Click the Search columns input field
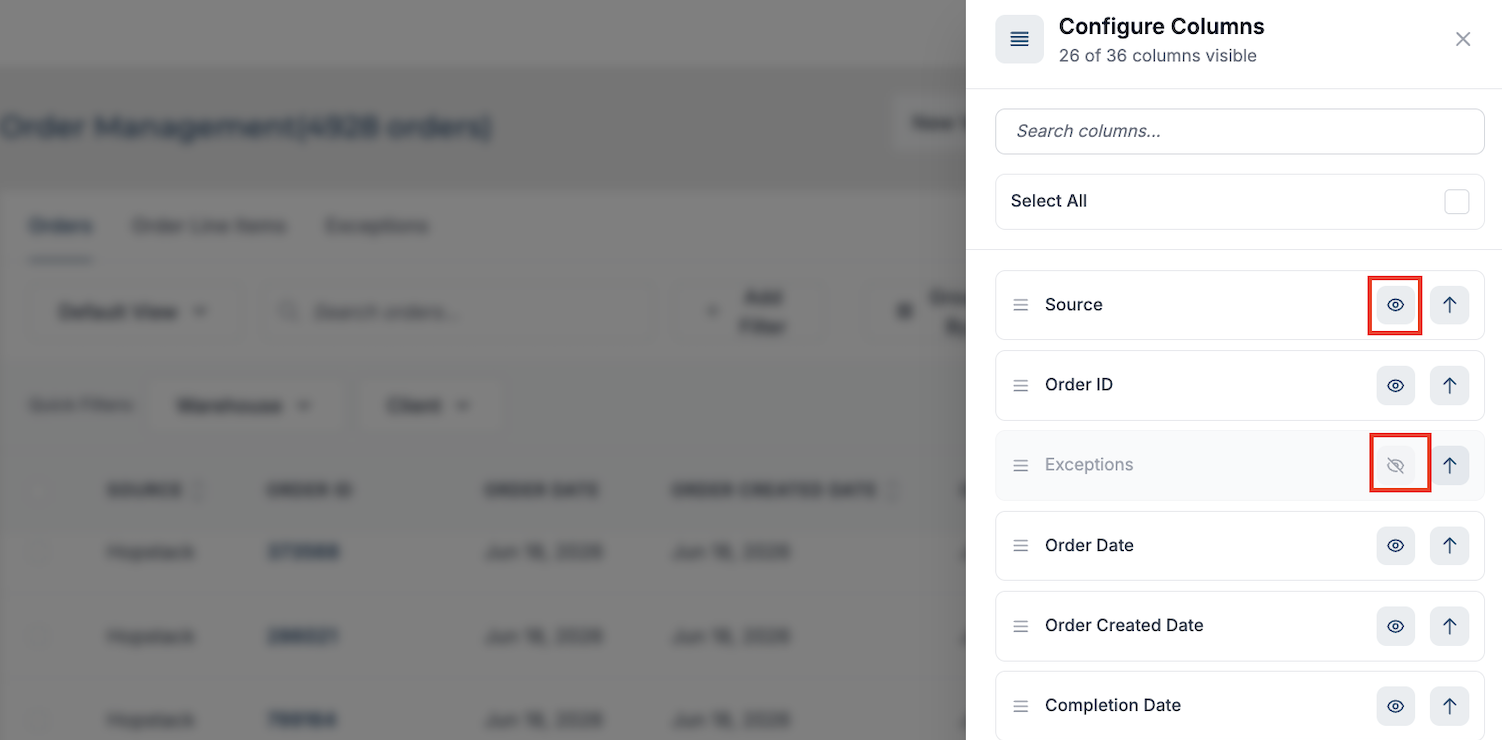Viewport: 1502px width, 740px height. click(x=1240, y=131)
